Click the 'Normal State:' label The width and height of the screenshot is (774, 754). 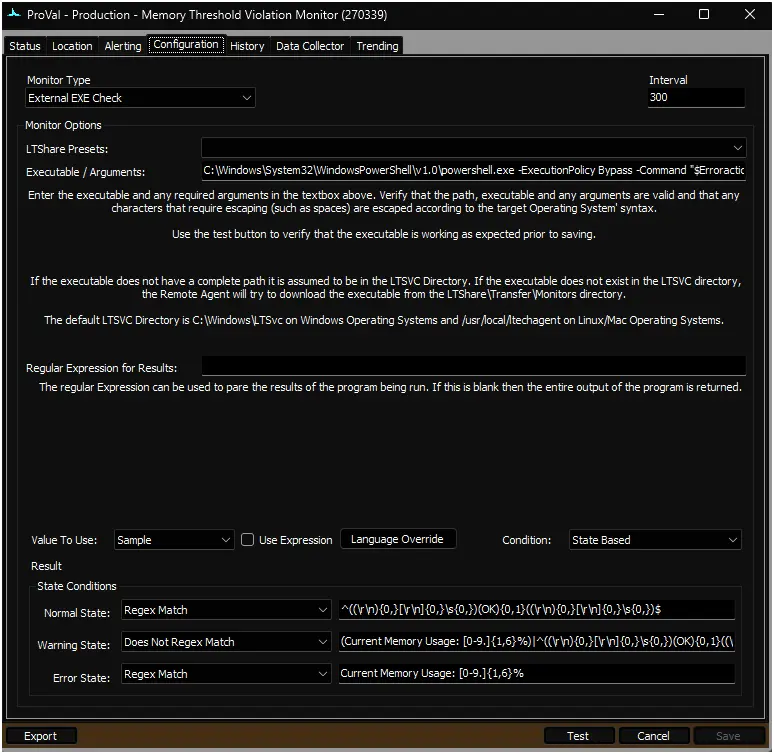click(x=77, y=613)
